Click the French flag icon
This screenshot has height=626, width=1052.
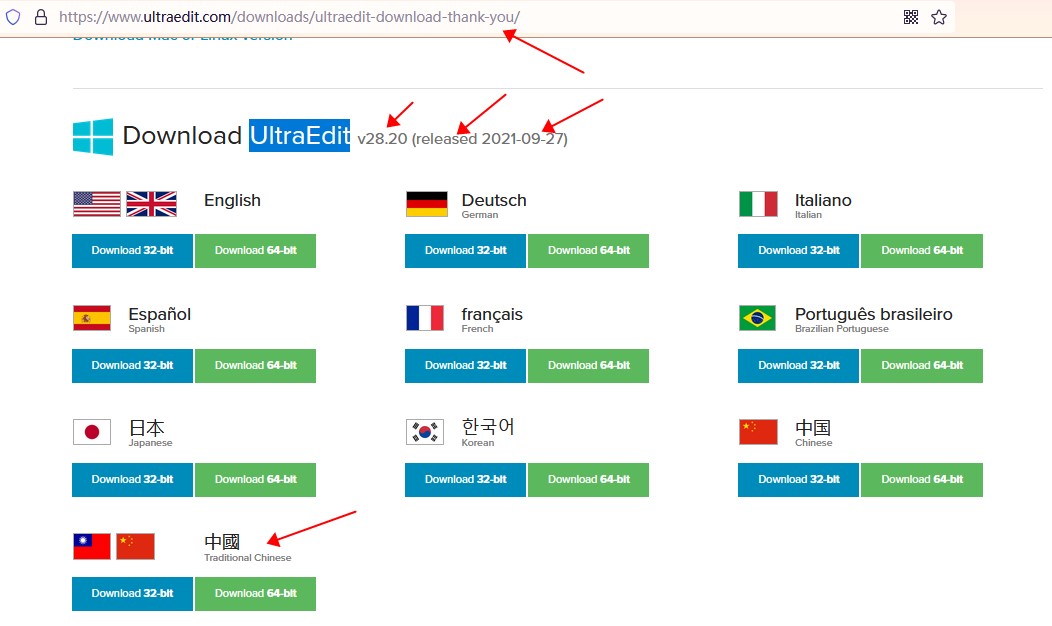pos(425,318)
